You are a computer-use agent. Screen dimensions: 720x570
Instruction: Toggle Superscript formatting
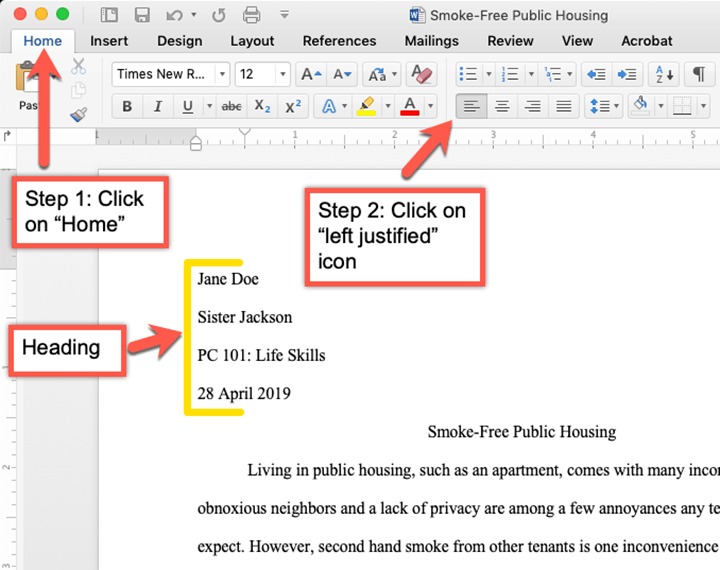pyautogui.click(x=293, y=107)
